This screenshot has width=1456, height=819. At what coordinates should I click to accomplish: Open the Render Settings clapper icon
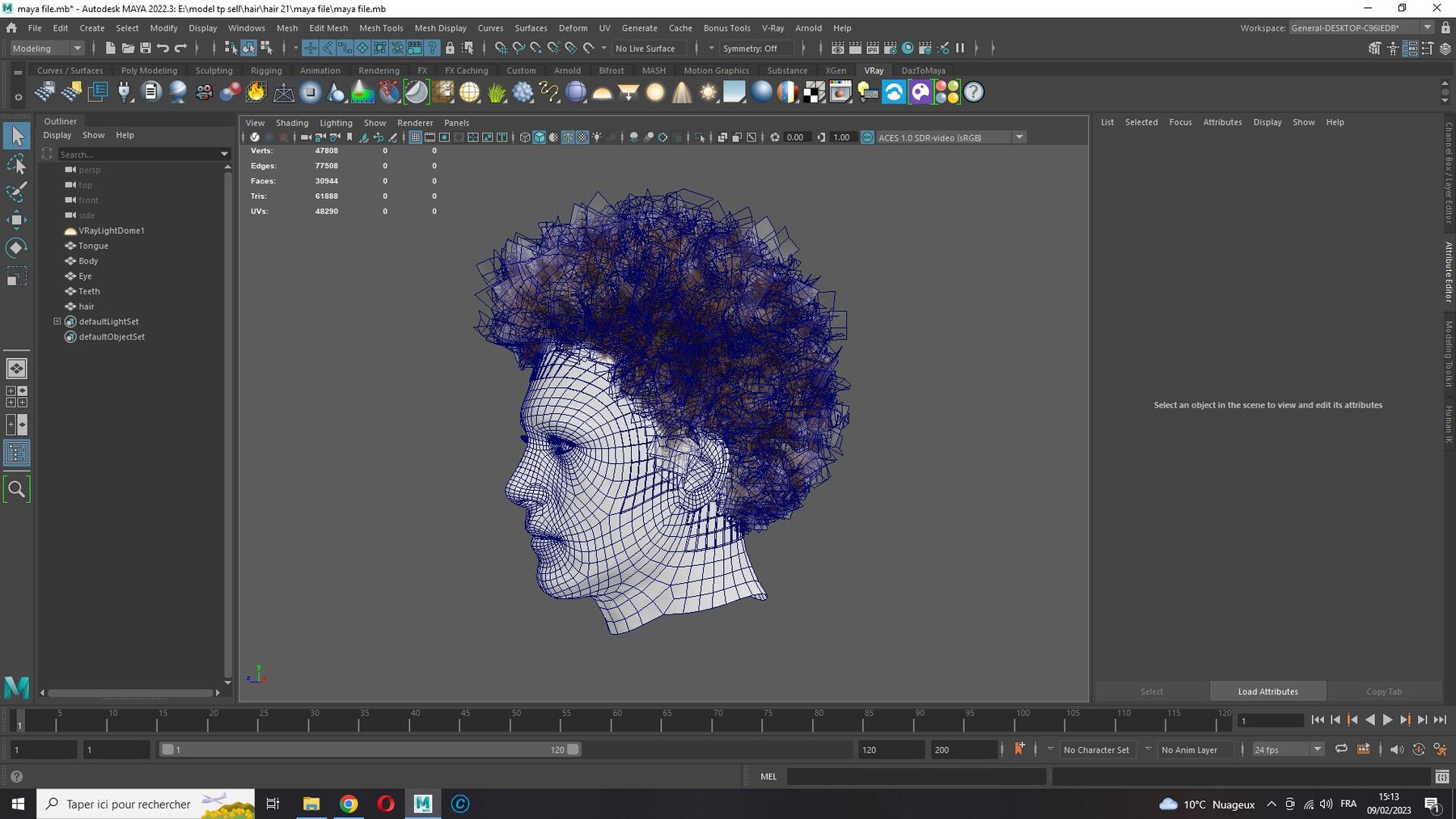pyautogui.click(x=891, y=49)
